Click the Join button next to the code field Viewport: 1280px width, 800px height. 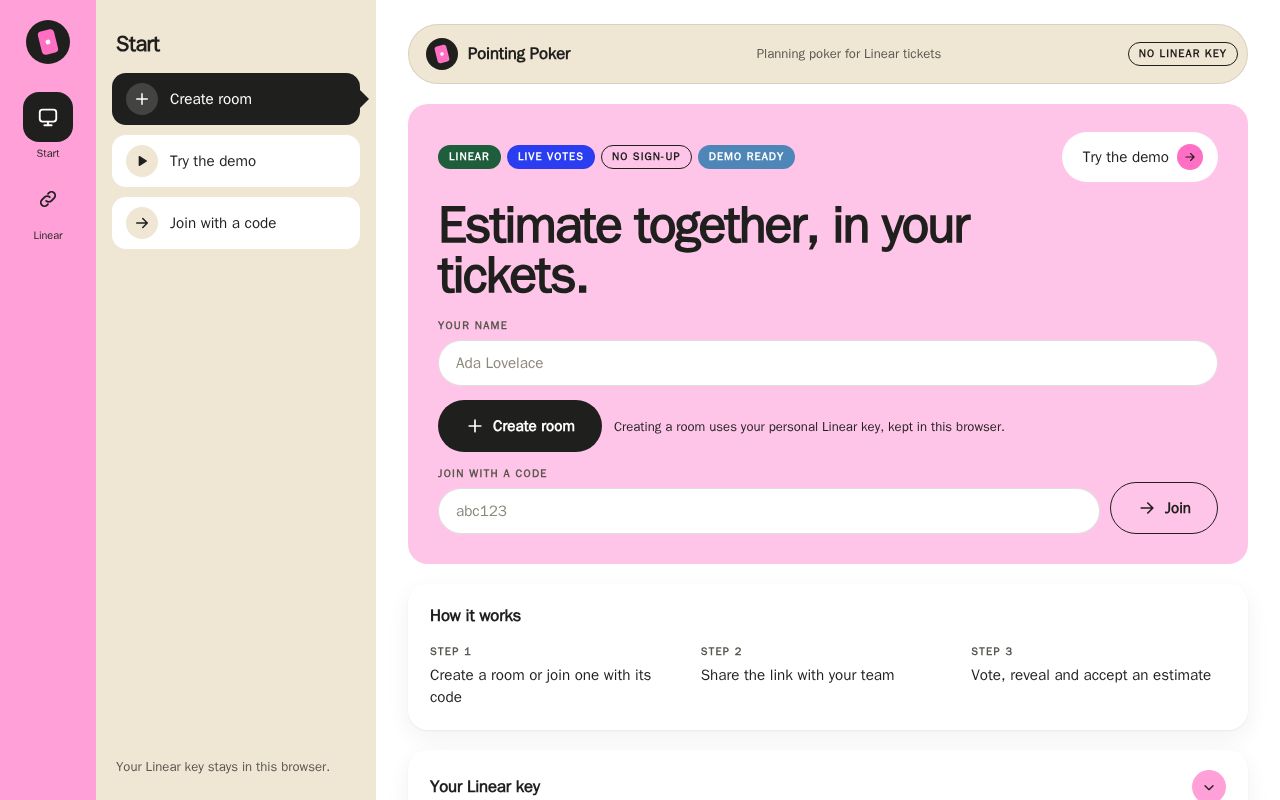point(1164,508)
